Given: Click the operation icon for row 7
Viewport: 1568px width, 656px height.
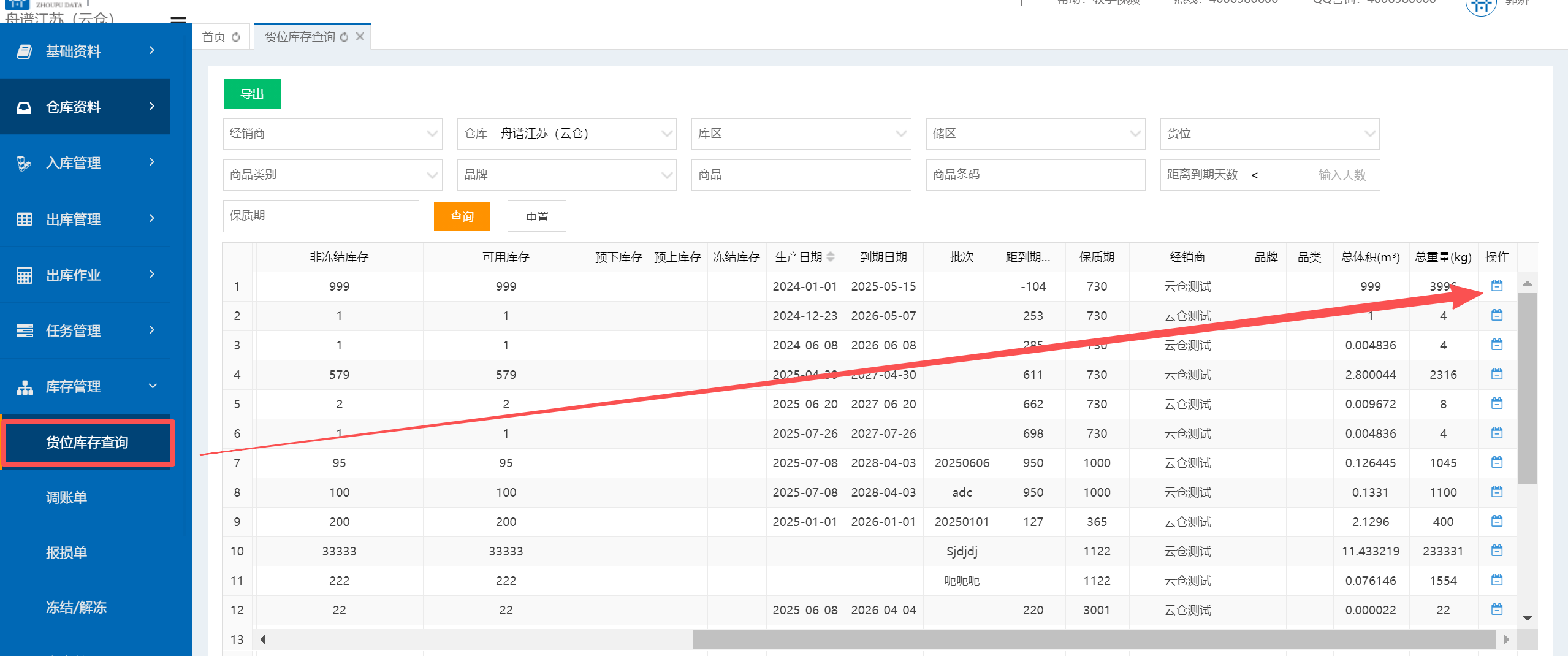Looking at the screenshot, I should pyautogui.click(x=1496, y=462).
